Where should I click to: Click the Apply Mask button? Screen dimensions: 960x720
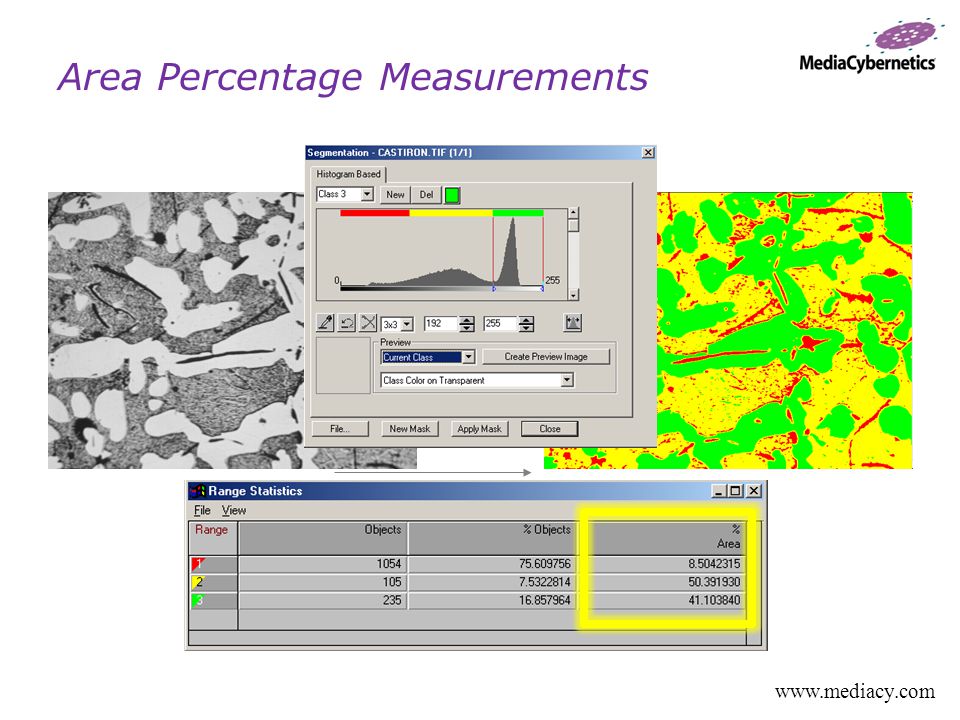point(479,429)
